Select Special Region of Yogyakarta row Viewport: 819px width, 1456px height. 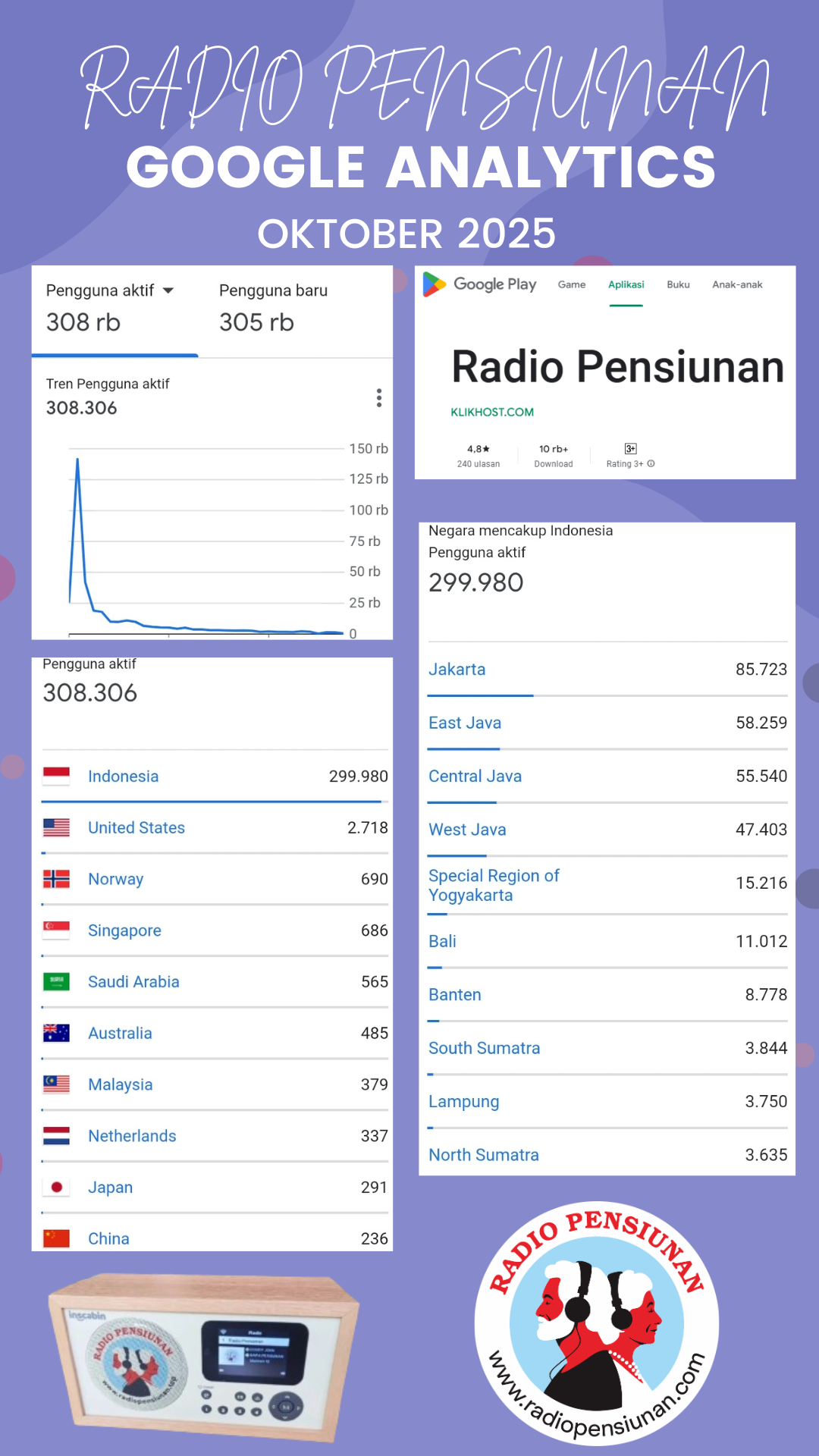click(x=493, y=885)
